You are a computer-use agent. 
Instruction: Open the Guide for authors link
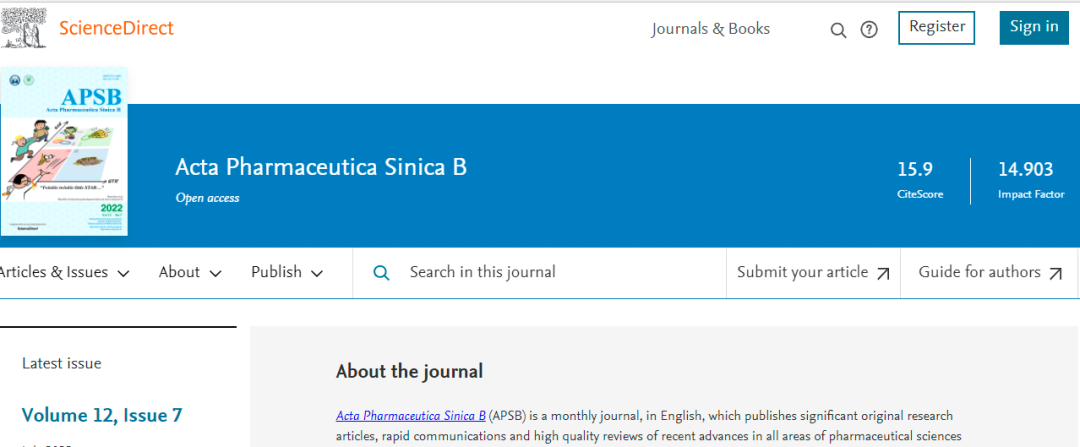click(x=979, y=272)
